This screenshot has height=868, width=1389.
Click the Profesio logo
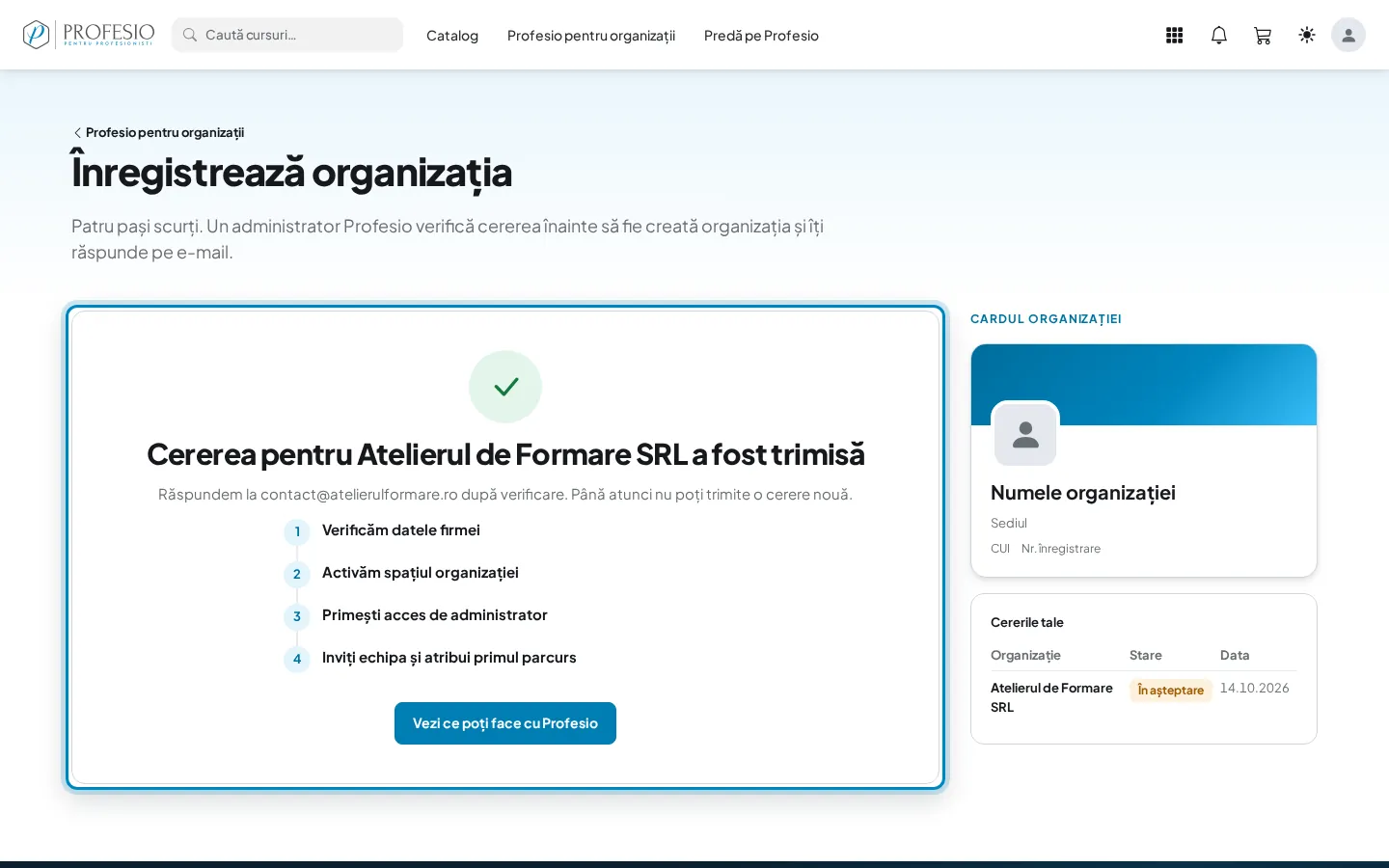coord(89,35)
